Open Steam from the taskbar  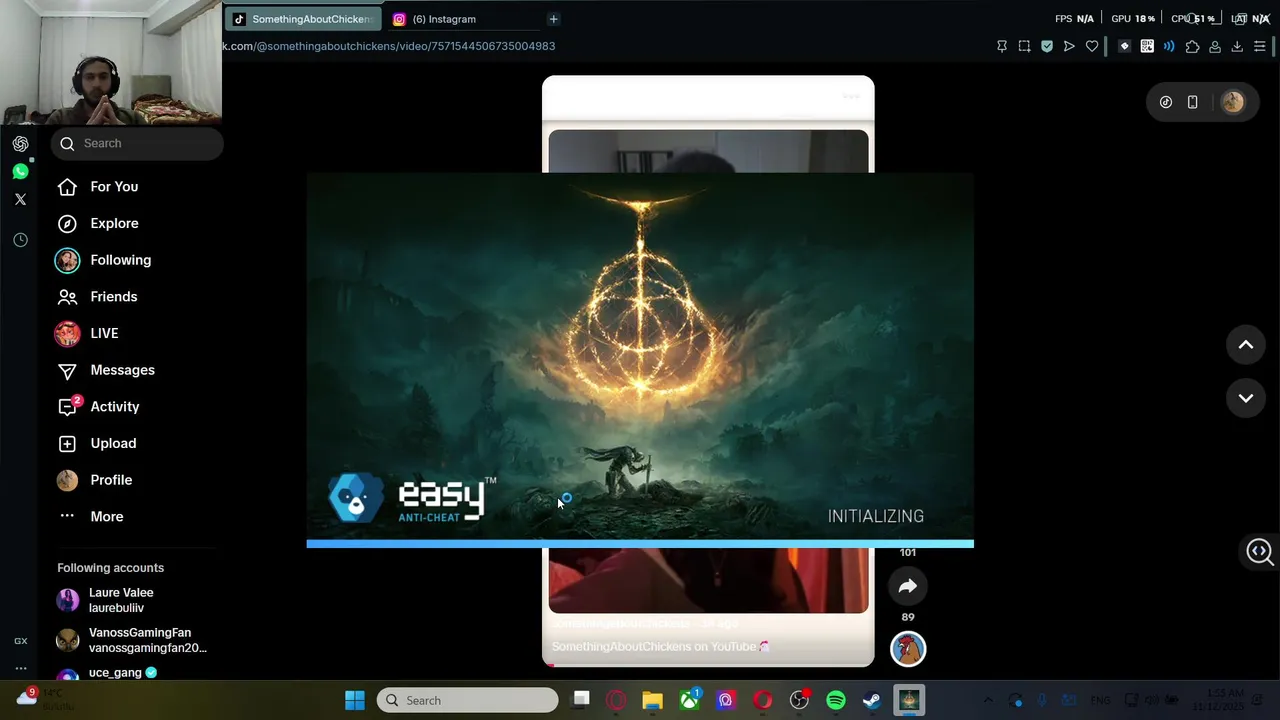point(872,700)
